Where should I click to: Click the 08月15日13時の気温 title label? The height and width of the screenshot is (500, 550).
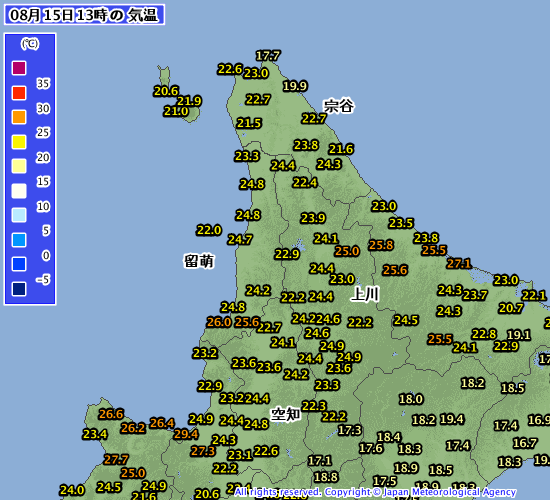(x=84, y=15)
